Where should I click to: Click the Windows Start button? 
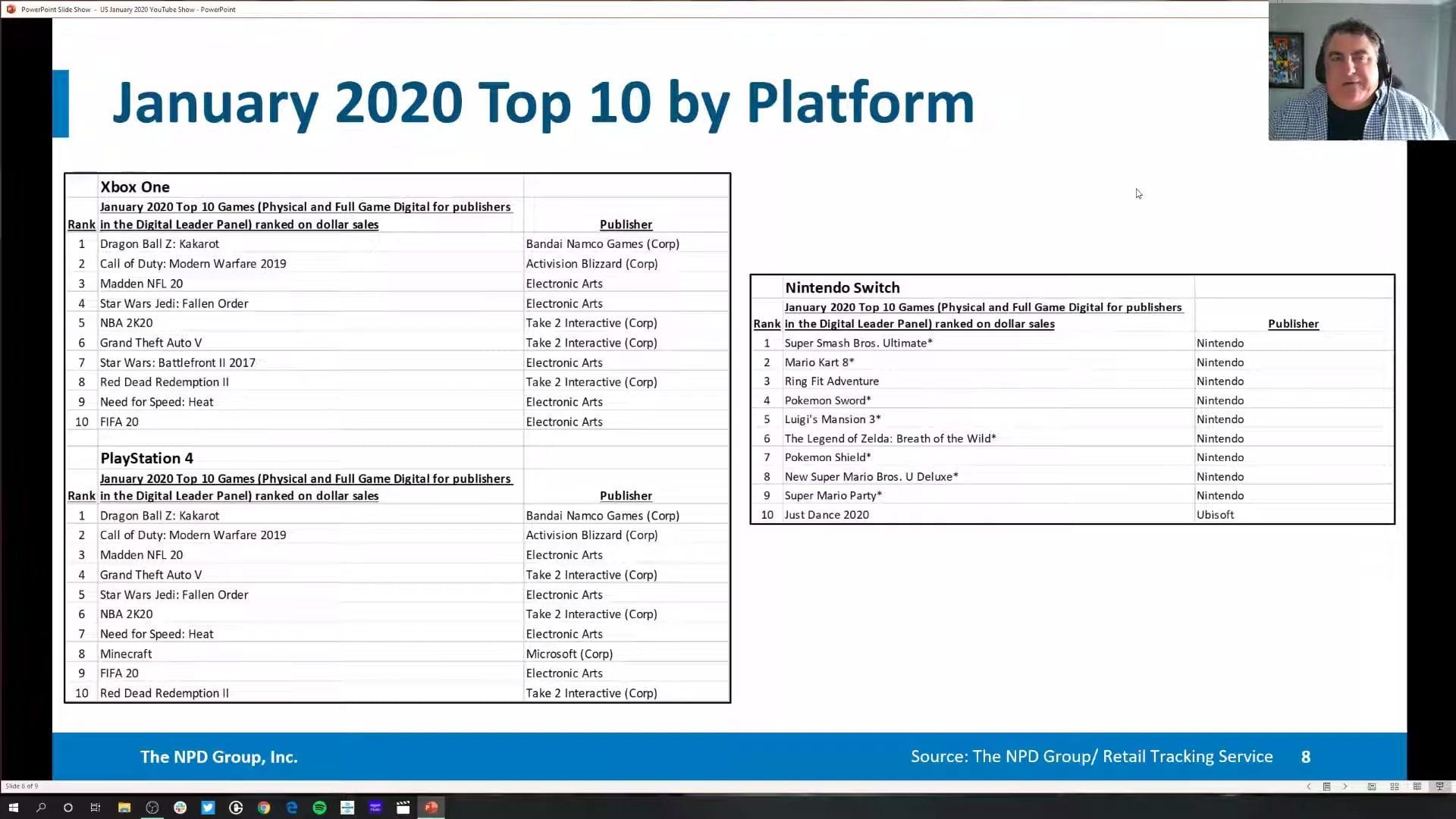click(13, 808)
